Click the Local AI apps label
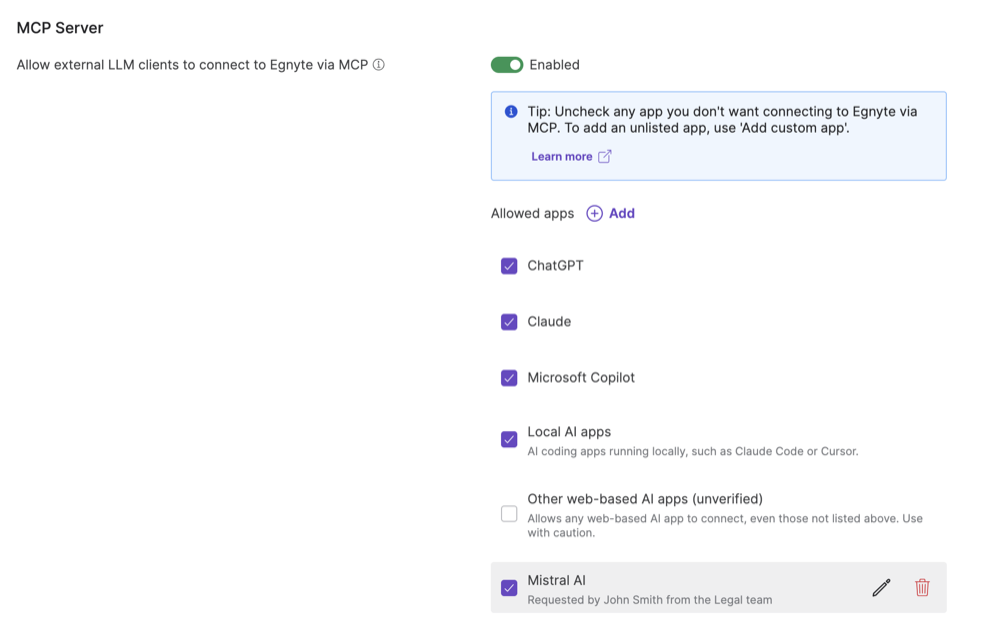Screen dimensions: 999x636 click(x=569, y=432)
